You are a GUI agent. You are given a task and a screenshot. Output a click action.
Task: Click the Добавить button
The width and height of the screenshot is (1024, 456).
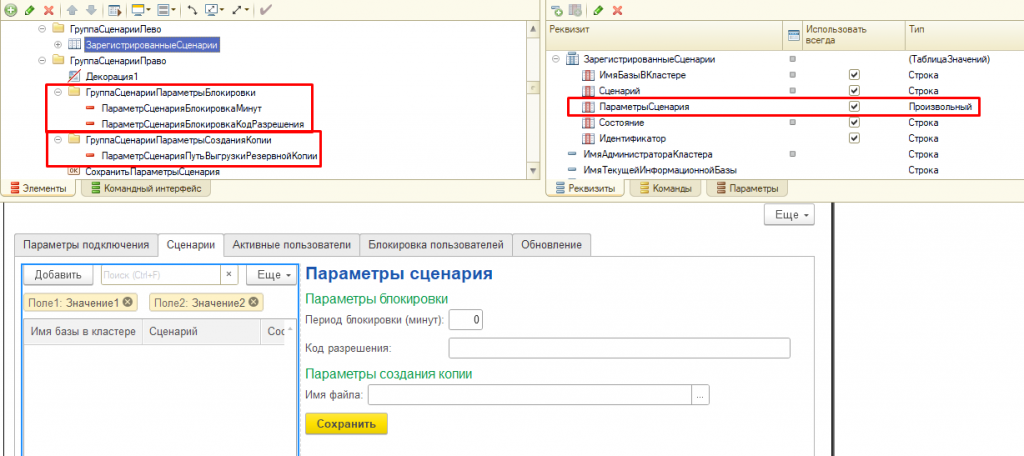58,275
